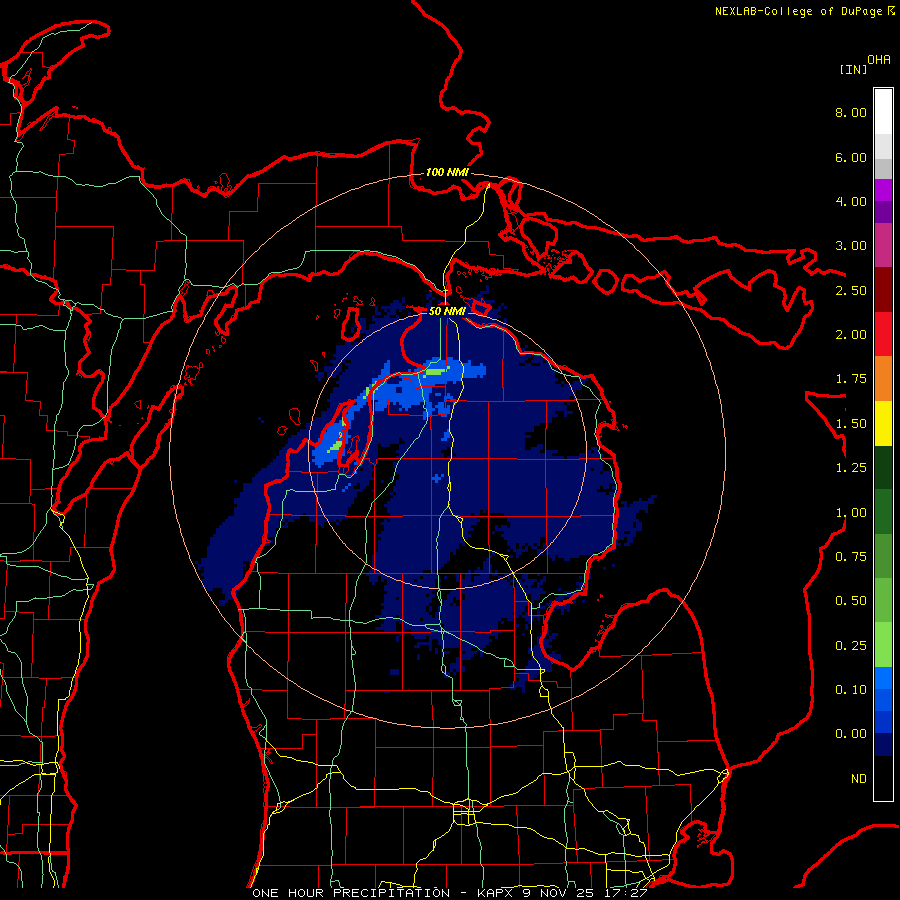Click the 1.00 legend value

(851, 513)
